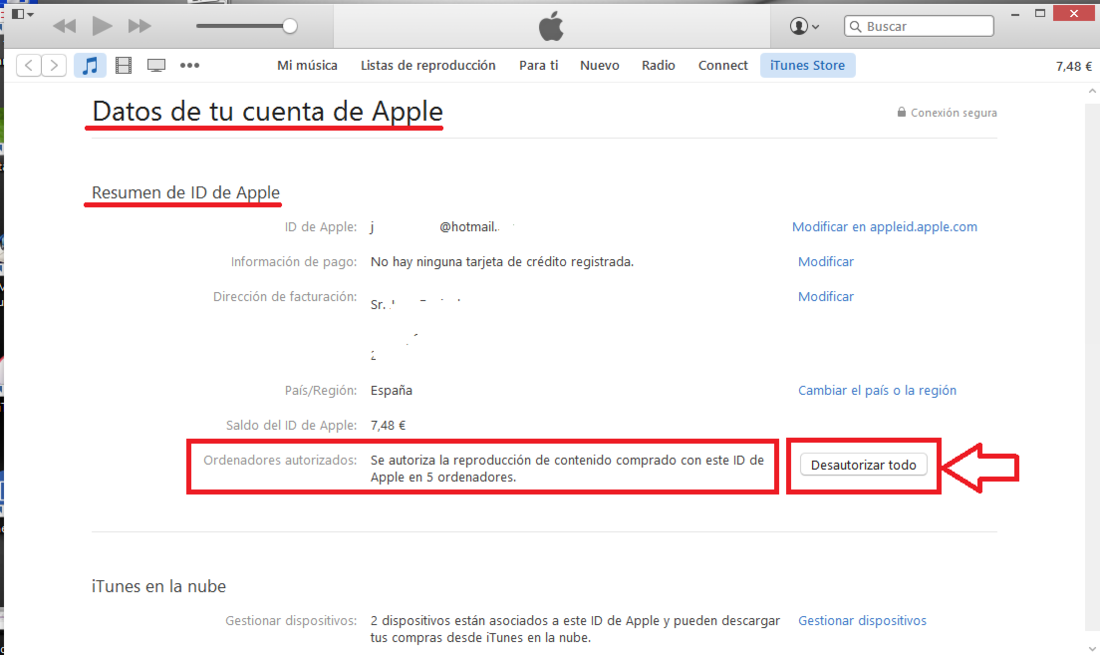Click the Conexión segura lock icon
1100x655 pixels.
901,112
